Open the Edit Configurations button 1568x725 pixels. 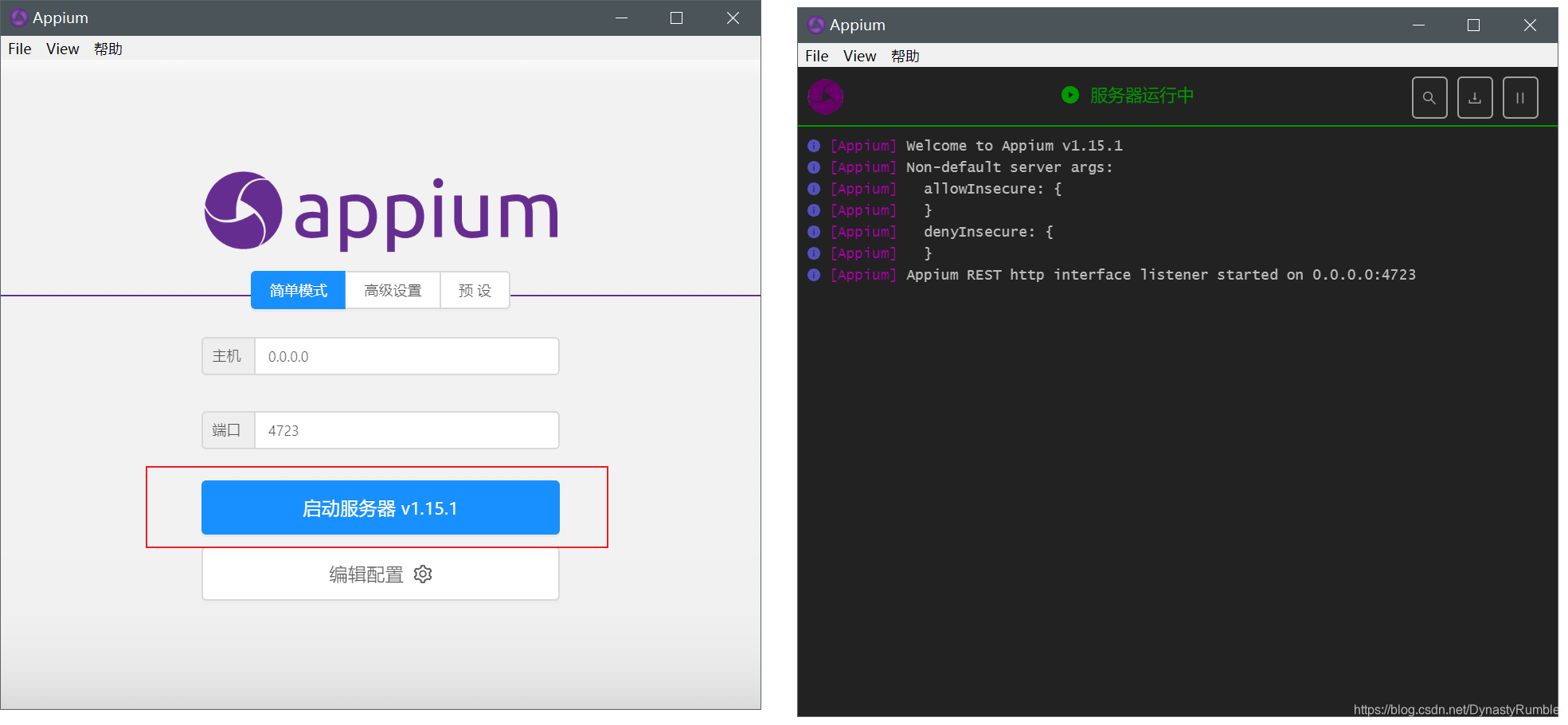point(380,574)
